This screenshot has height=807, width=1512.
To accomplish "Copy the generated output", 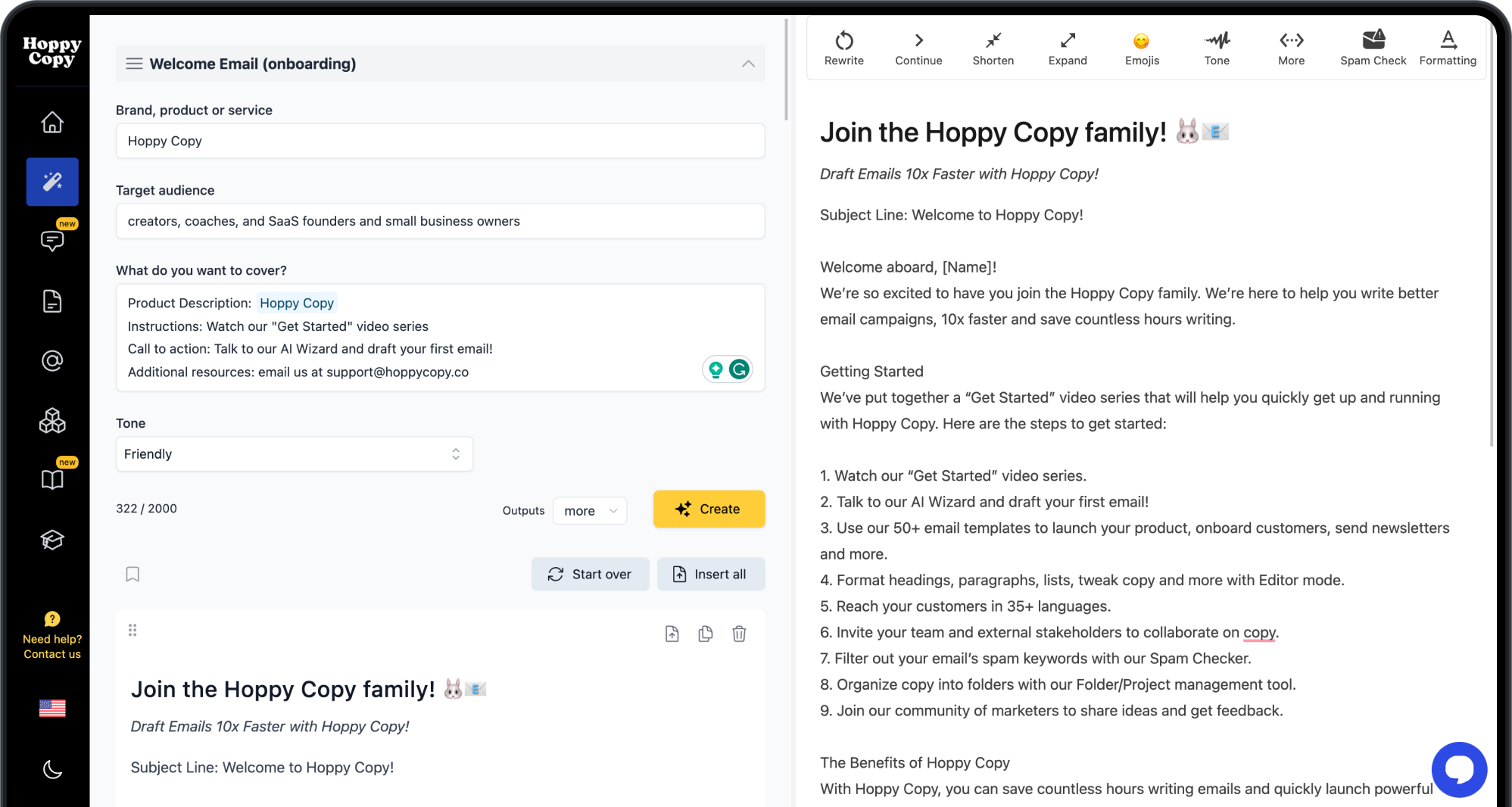I will coord(705,634).
